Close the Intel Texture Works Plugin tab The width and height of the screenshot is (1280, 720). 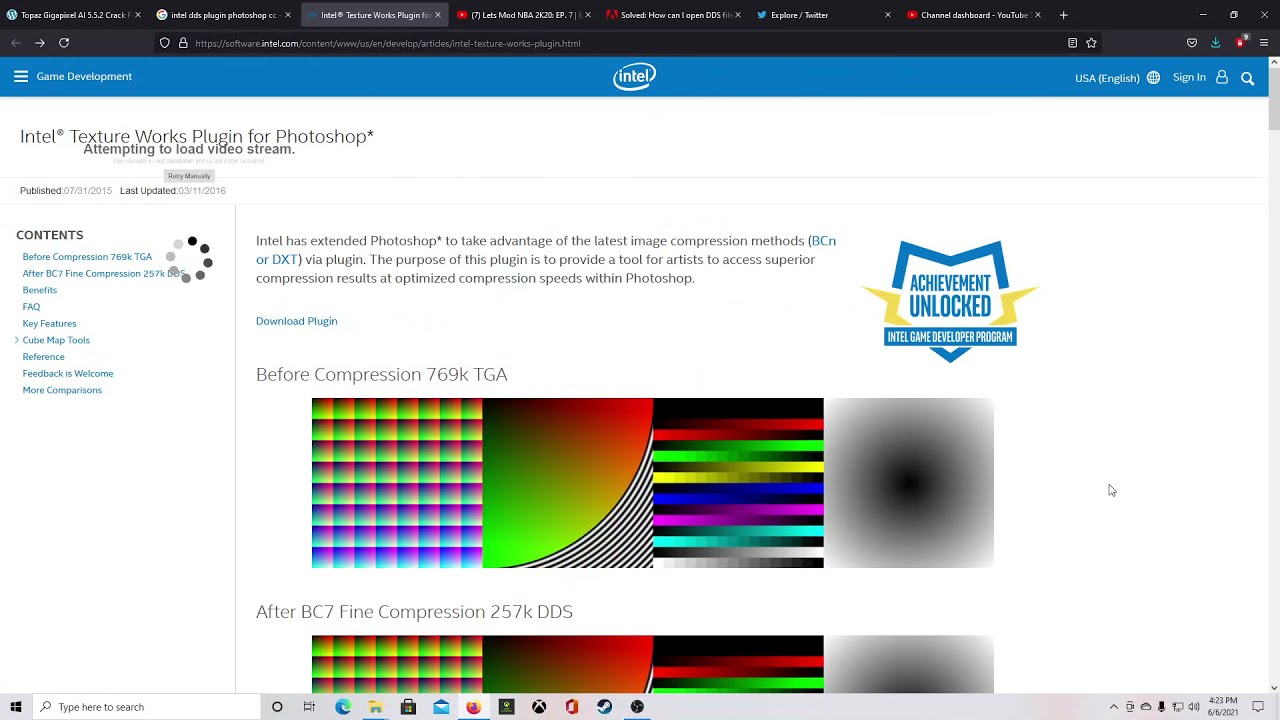[x=437, y=15]
